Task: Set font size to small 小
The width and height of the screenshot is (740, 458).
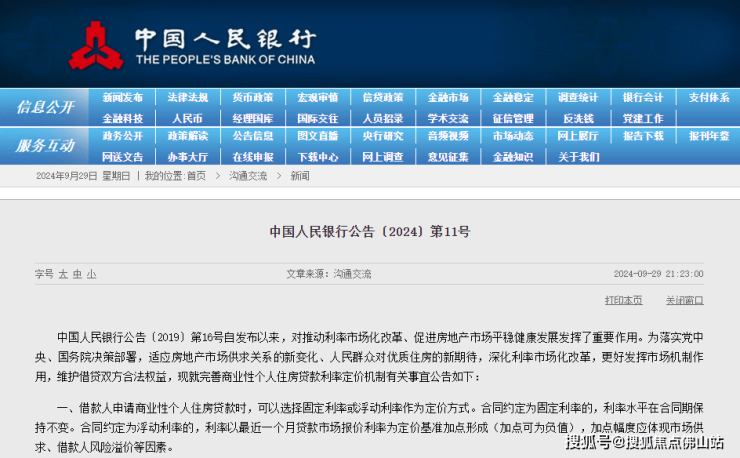Action: 91,273
